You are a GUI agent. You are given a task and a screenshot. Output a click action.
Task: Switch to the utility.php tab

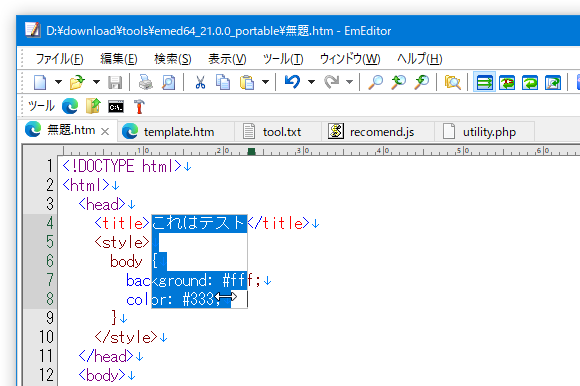[x=484, y=132]
